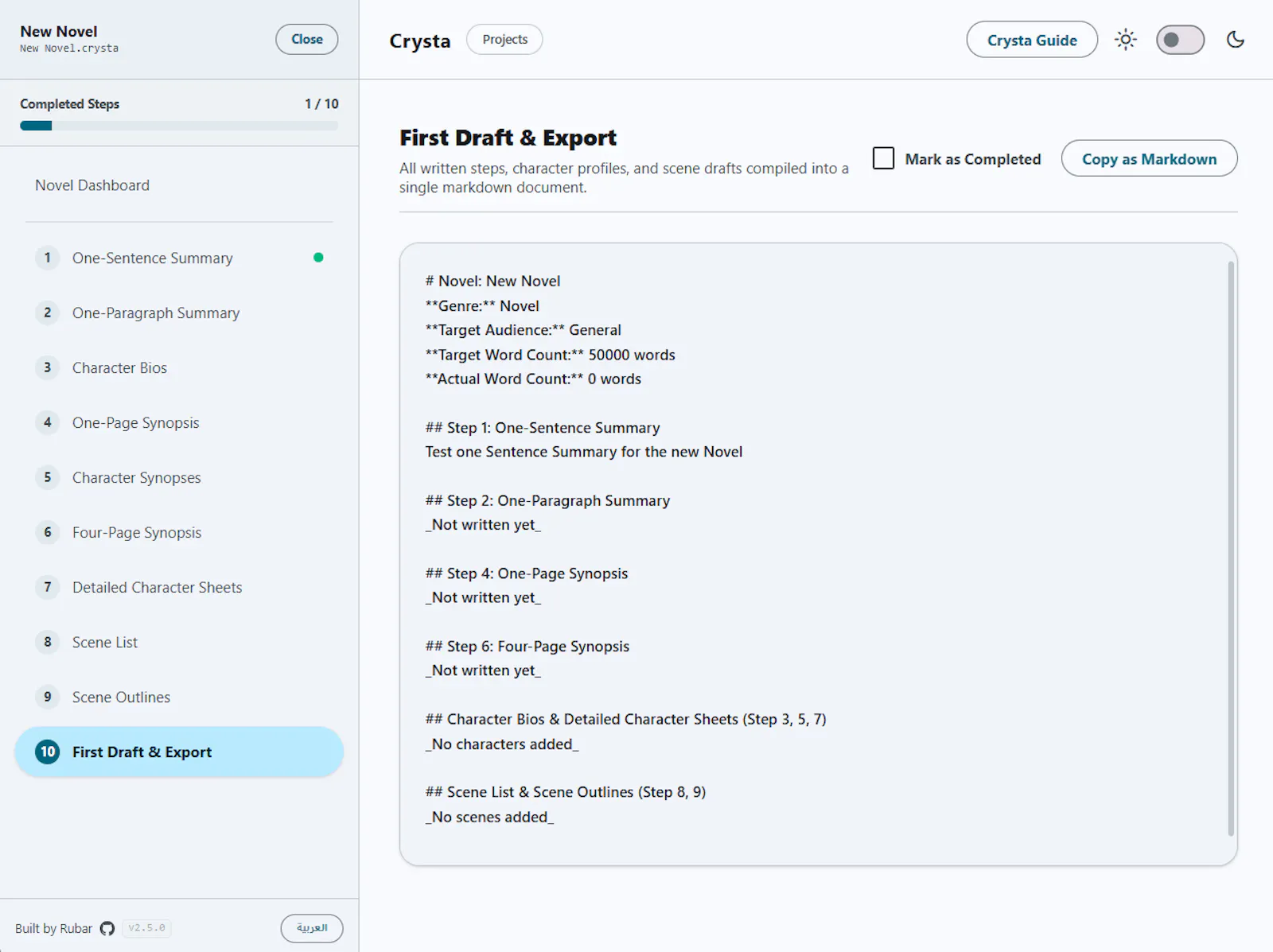Open the Crysta Guide
This screenshot has height=952, width=1273.
point(1032,40)
